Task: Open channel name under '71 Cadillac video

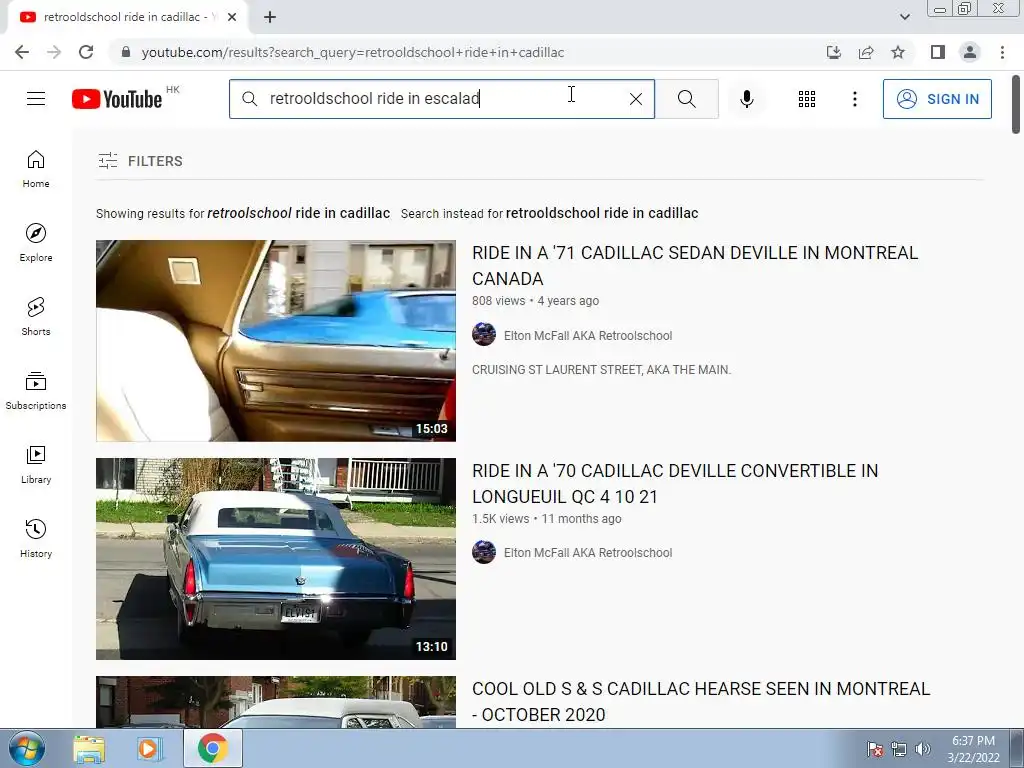Action: click(588, 336)
